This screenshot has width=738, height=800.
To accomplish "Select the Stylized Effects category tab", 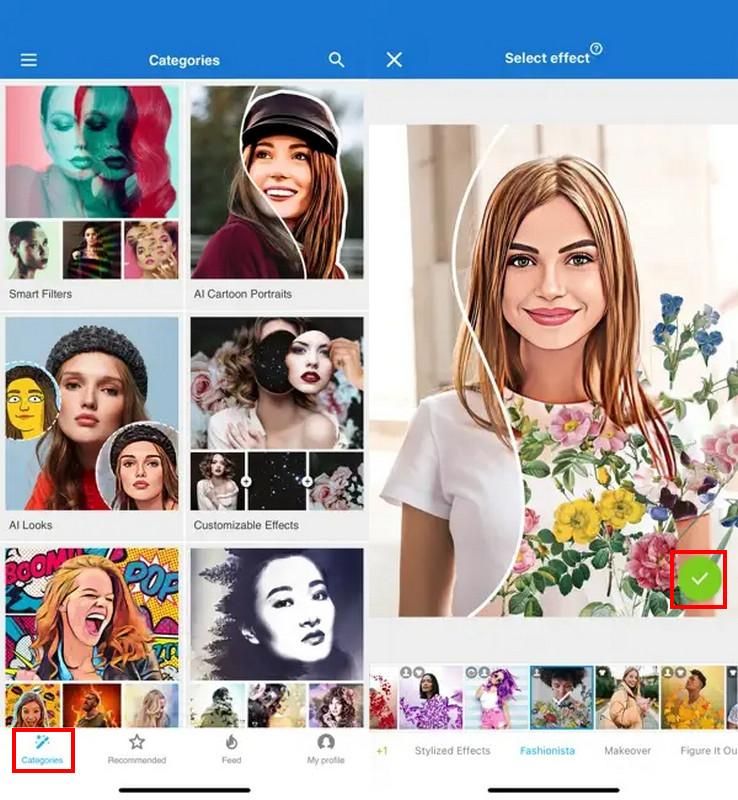I will point(452,751).
